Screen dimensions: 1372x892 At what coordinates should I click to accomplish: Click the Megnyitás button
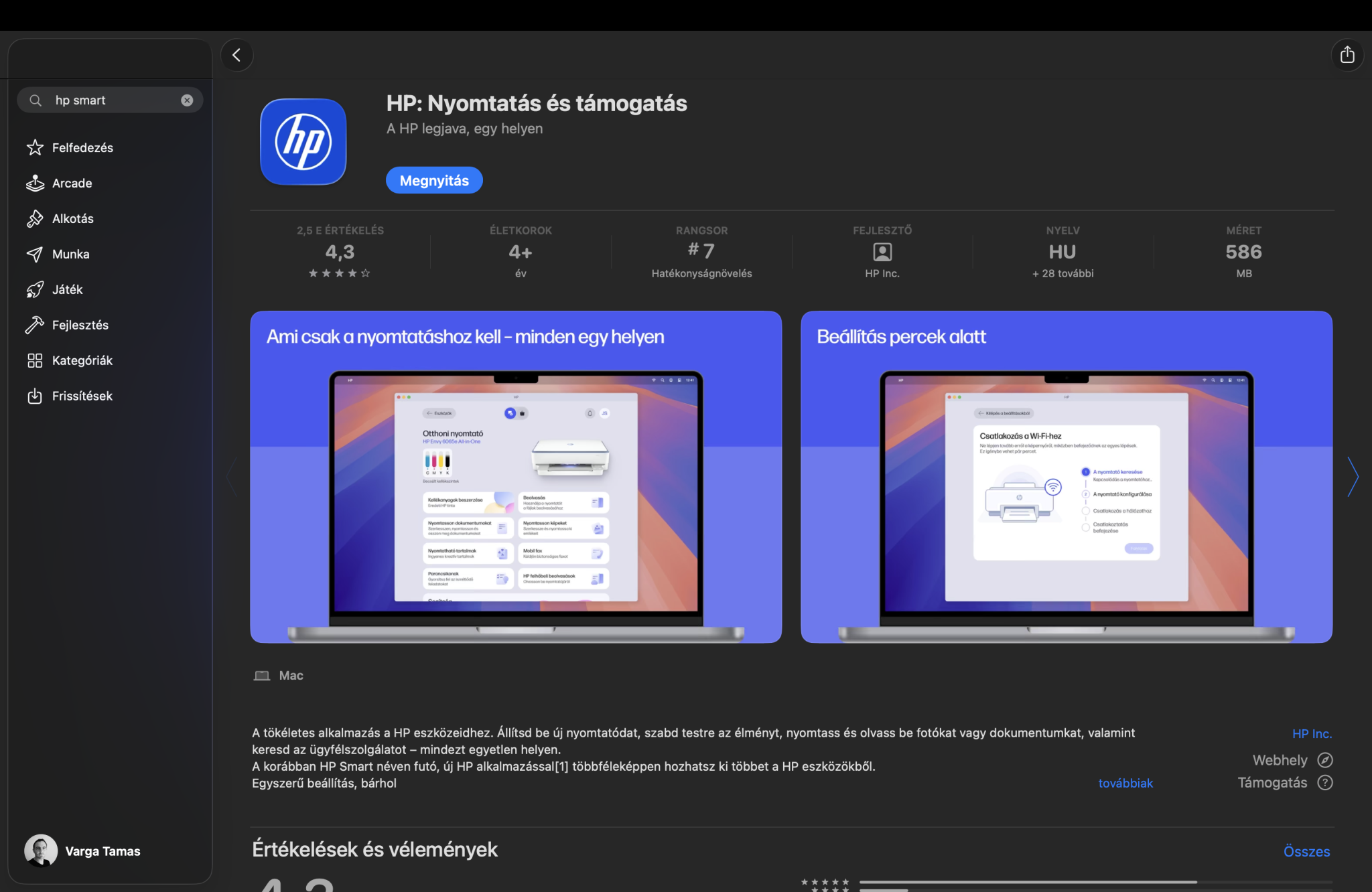[434, 180]
